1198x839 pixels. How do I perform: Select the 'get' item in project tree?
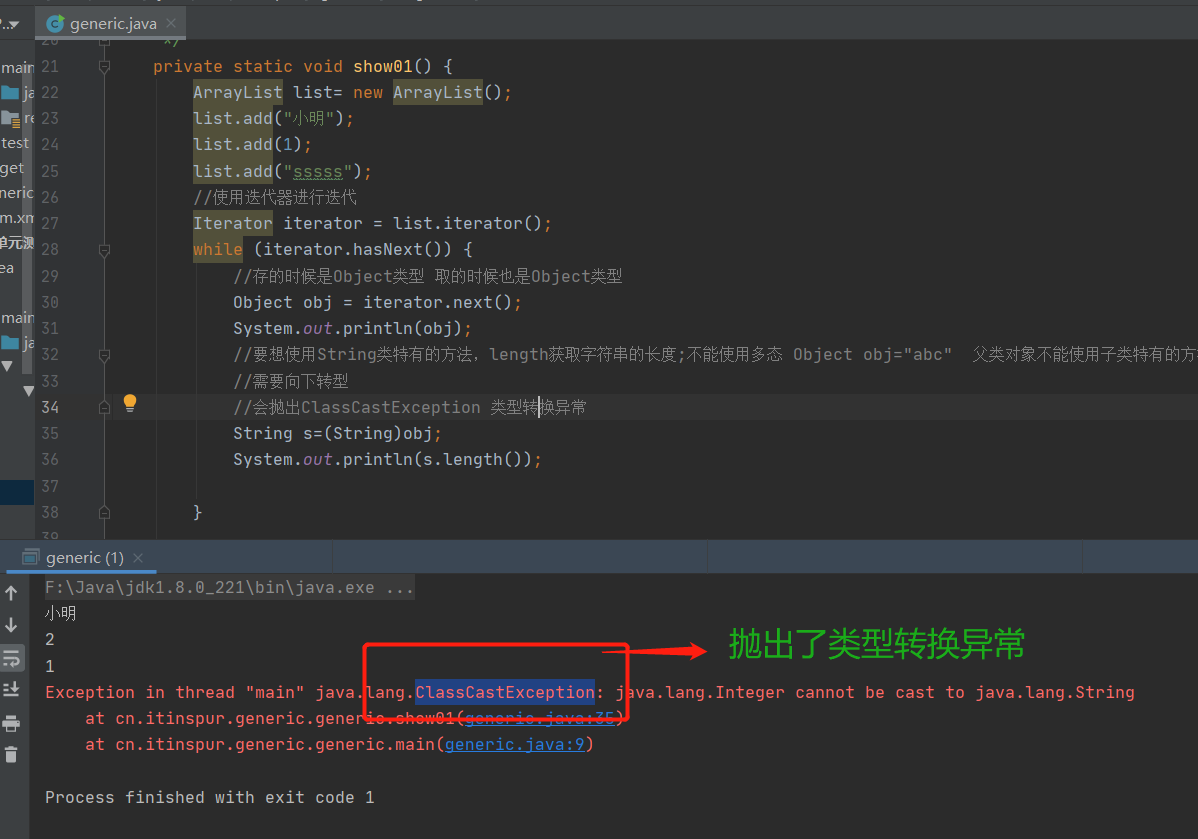(12, 168)
